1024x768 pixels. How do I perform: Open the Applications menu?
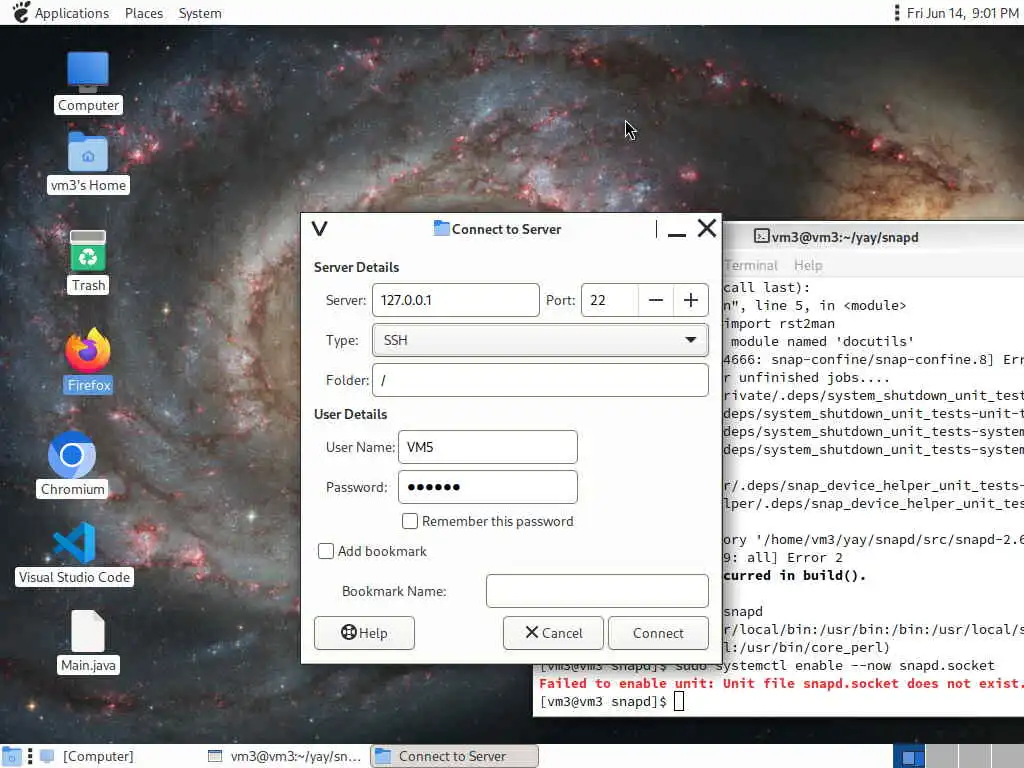click(x=72, y=13)
